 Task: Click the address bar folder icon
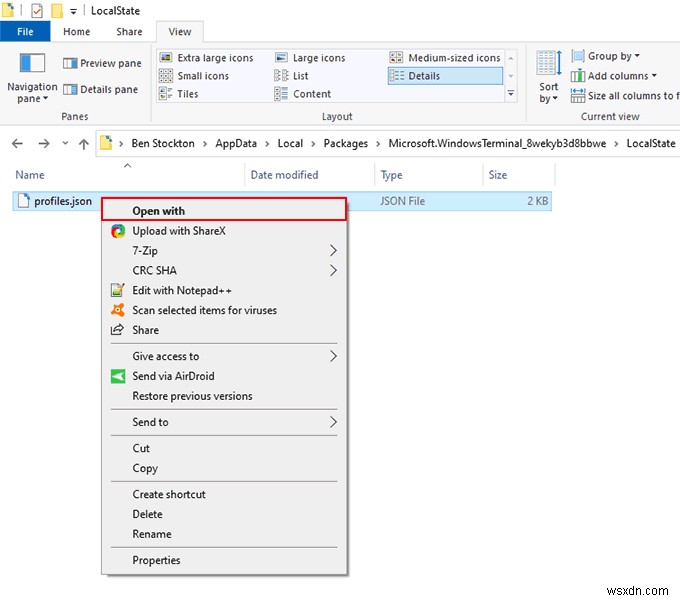tap(106, 143)
